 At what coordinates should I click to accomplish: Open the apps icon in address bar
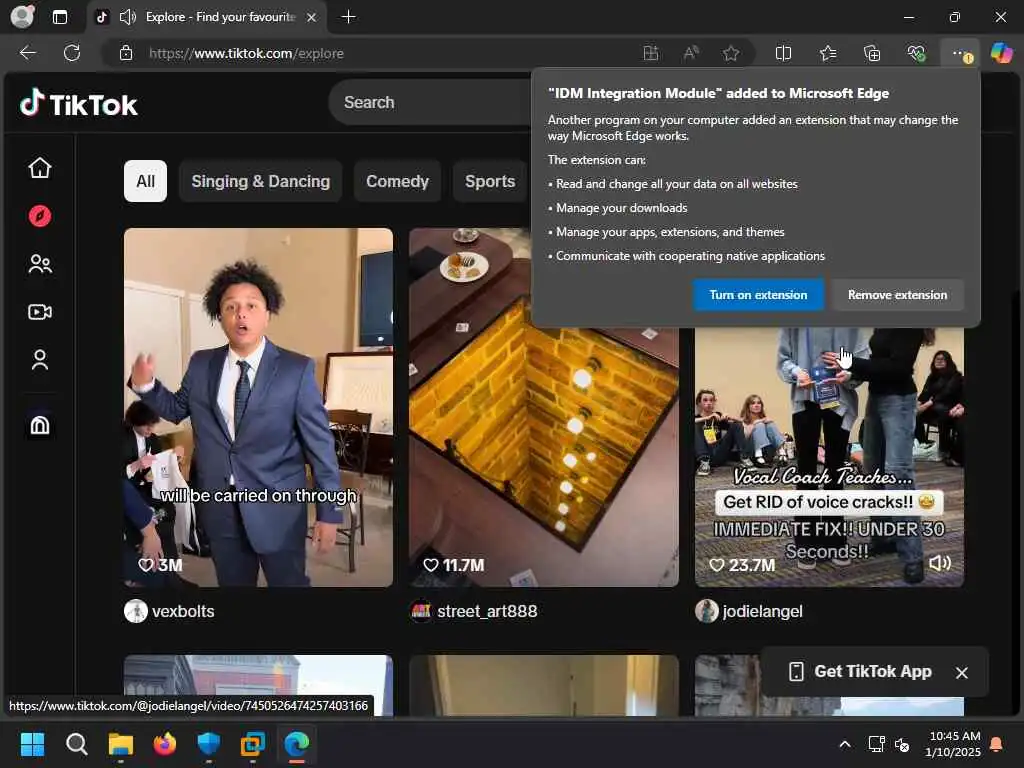(650, 53)
